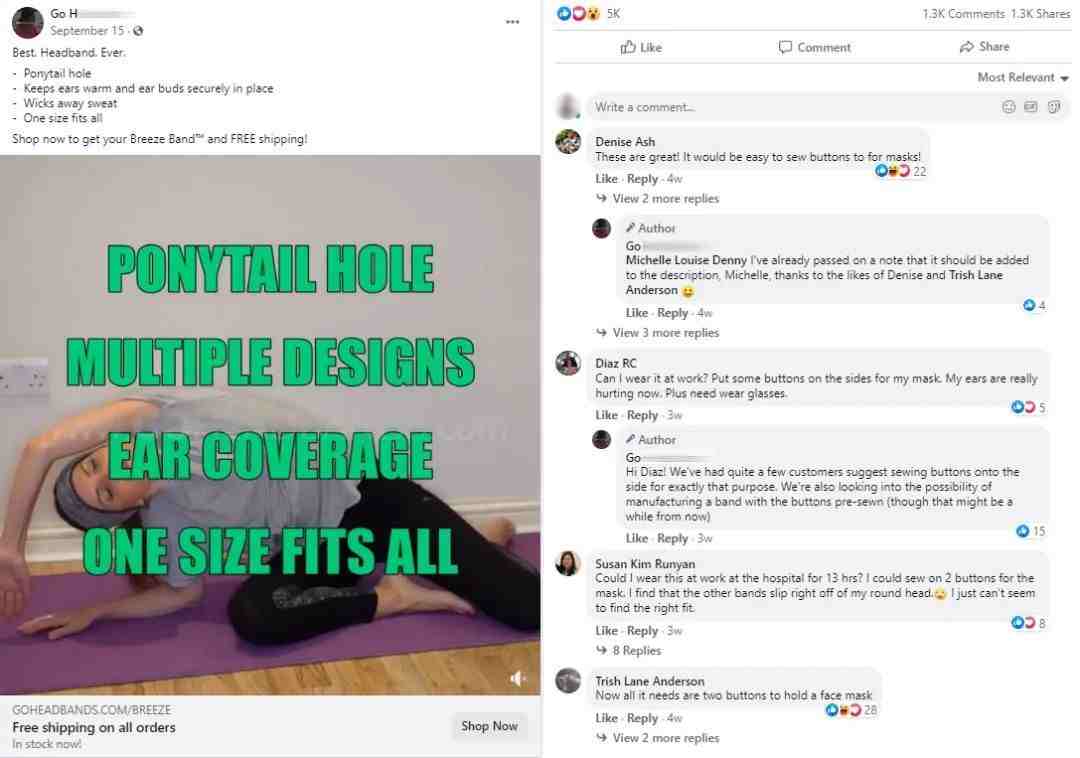Screen dimensions: 1080x758
Task: Open the 1.3K Comments link
Action: (964, 14)
